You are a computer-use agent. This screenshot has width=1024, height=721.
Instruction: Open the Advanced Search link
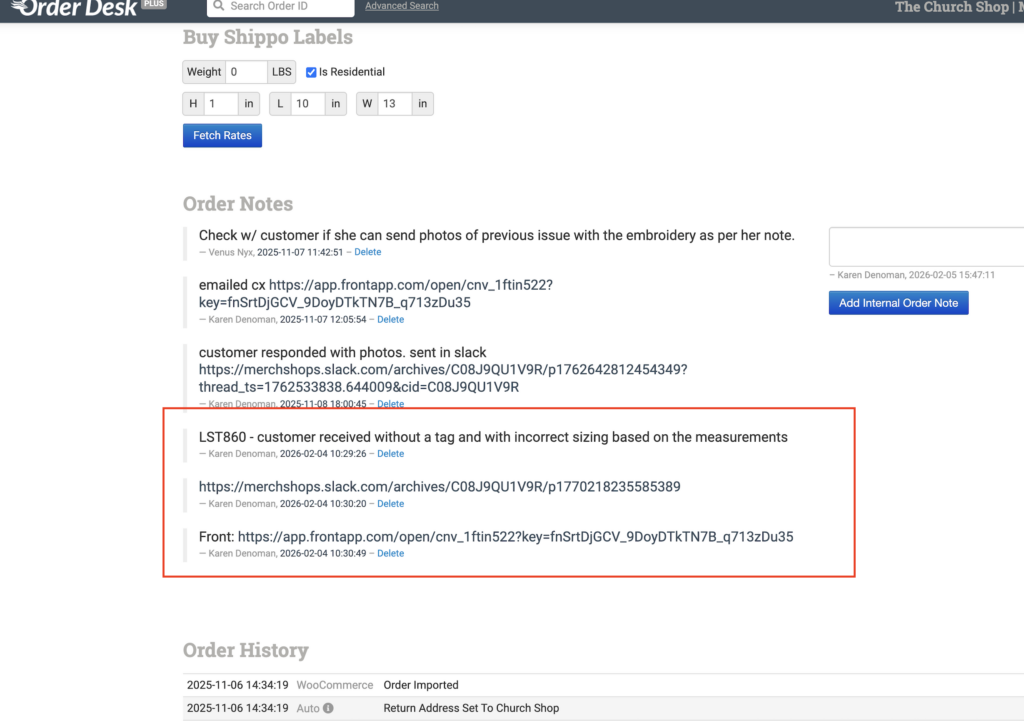(401, 6)
